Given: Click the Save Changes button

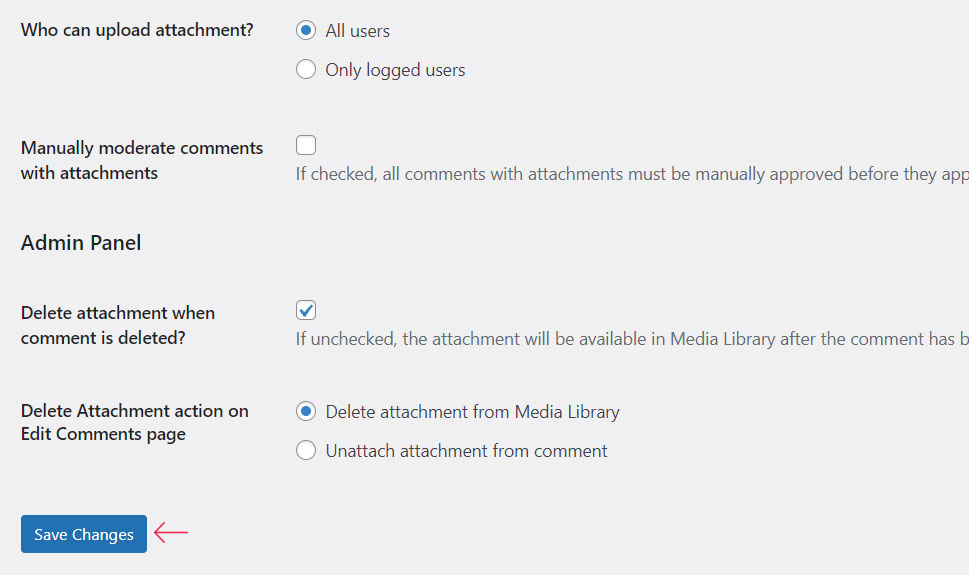Looking at the screenshot, I should [x=84, y=534].
